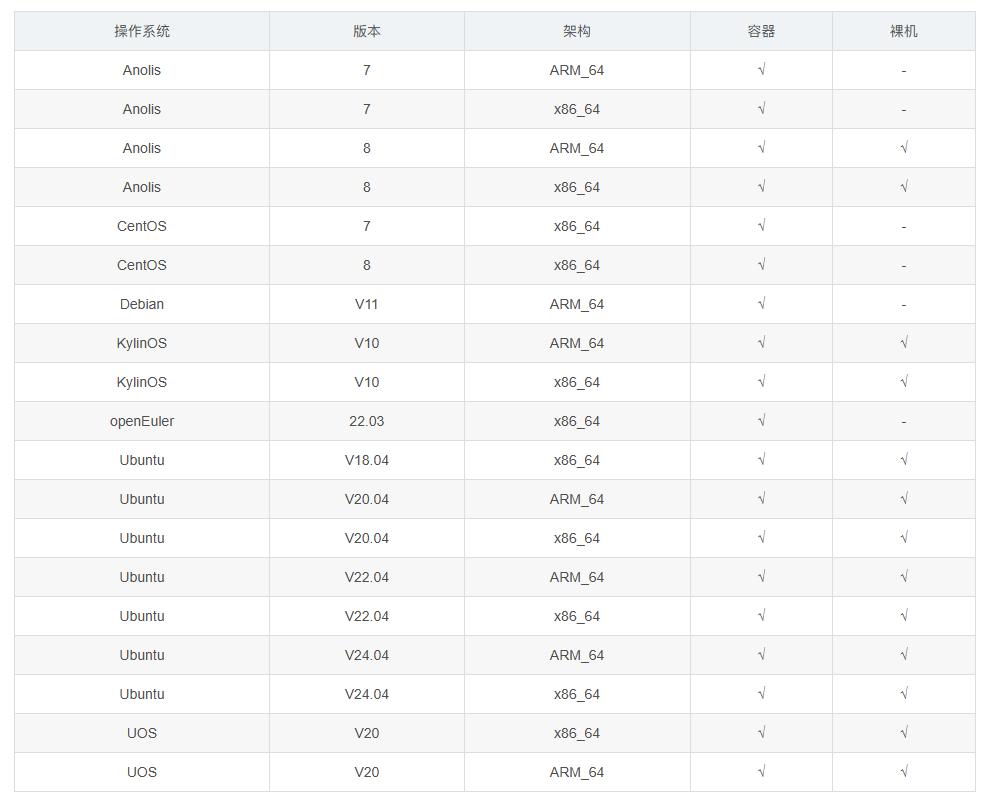Click the 操作系统 column header
The image size is (987, 800).
tap(142, 31)
